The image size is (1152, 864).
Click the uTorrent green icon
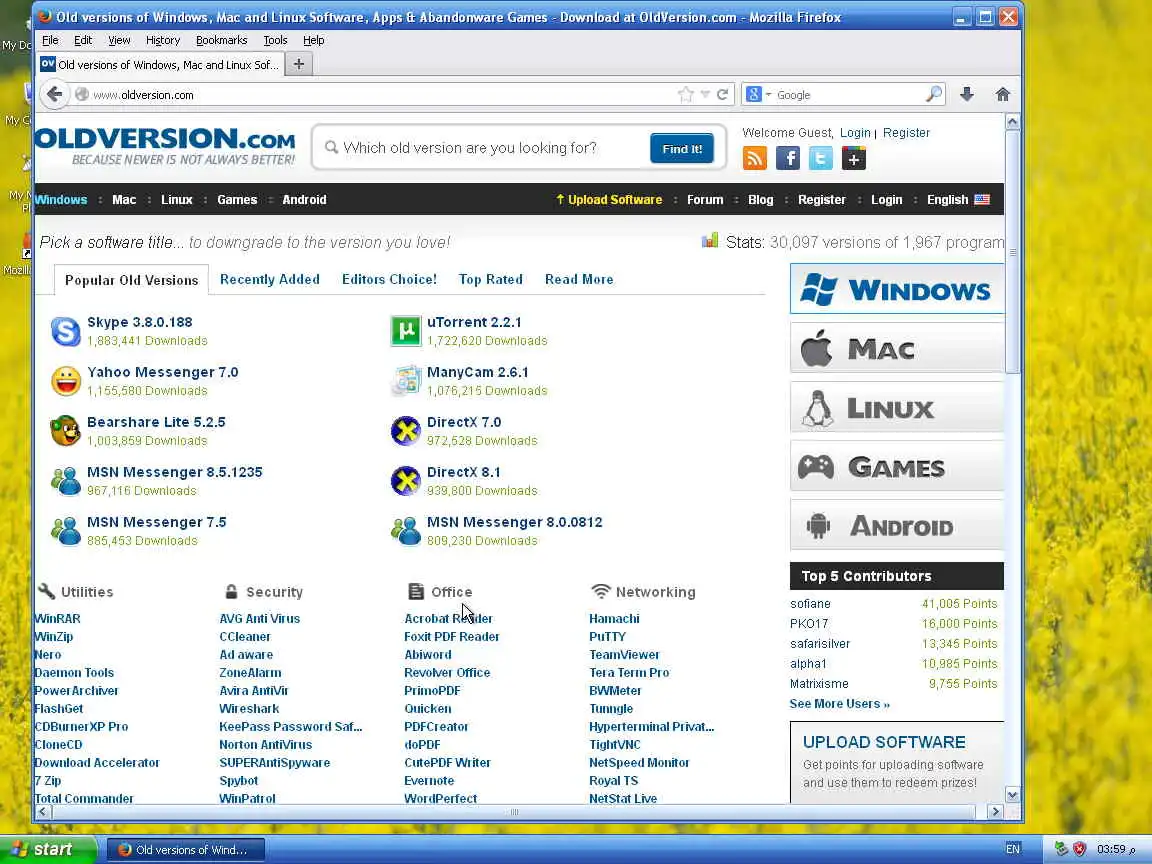pos(406,331)
